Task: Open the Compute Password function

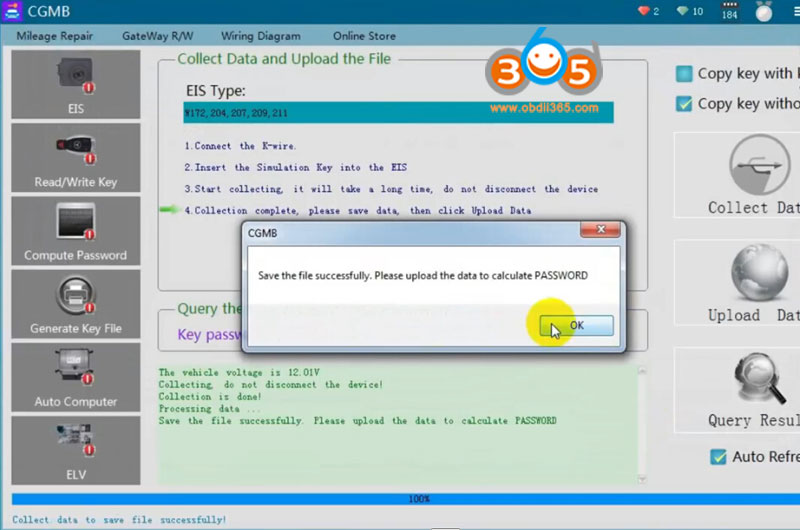Action: tap(76, 232)
